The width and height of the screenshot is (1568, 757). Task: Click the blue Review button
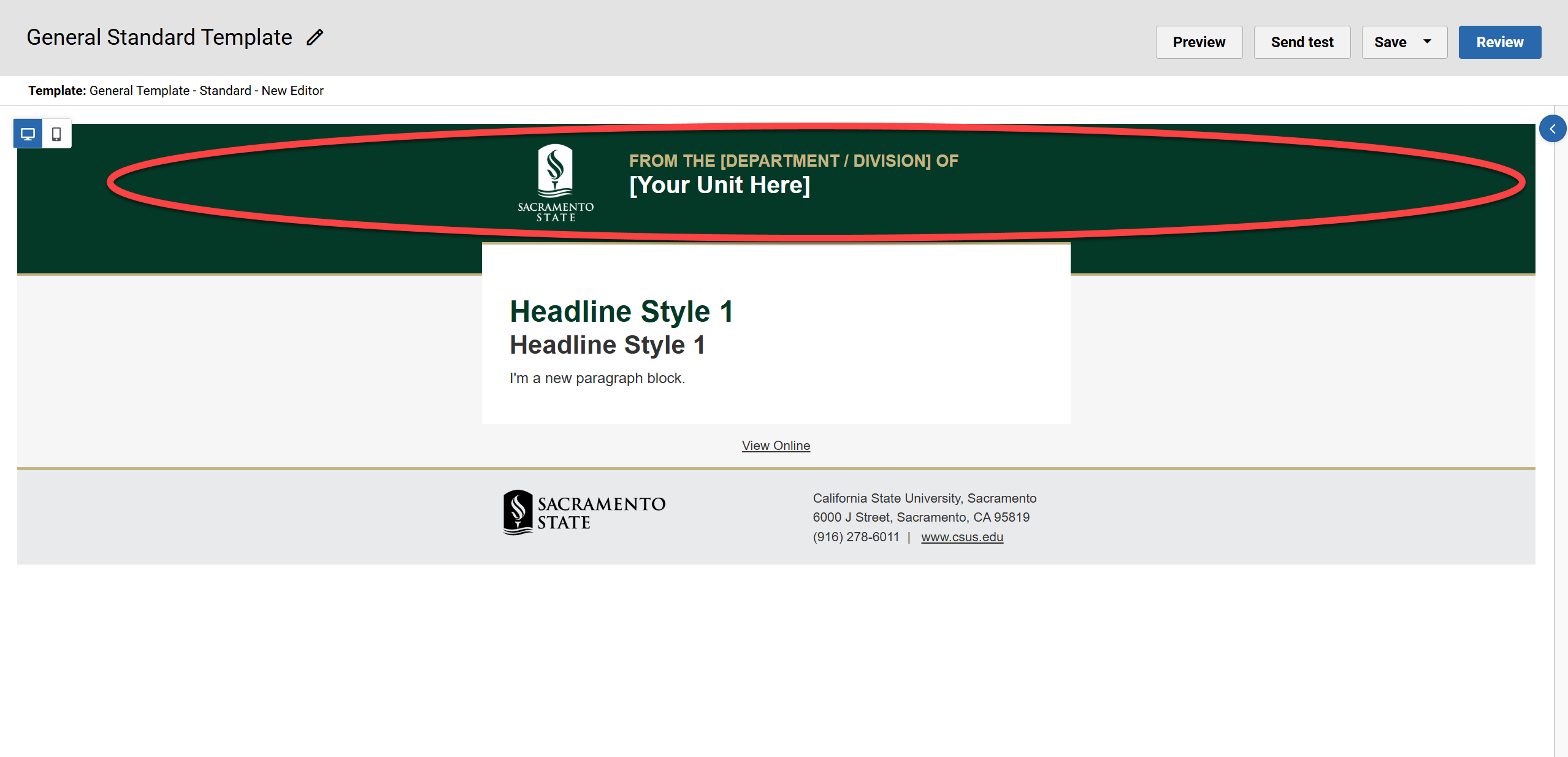coord(1499,42)
